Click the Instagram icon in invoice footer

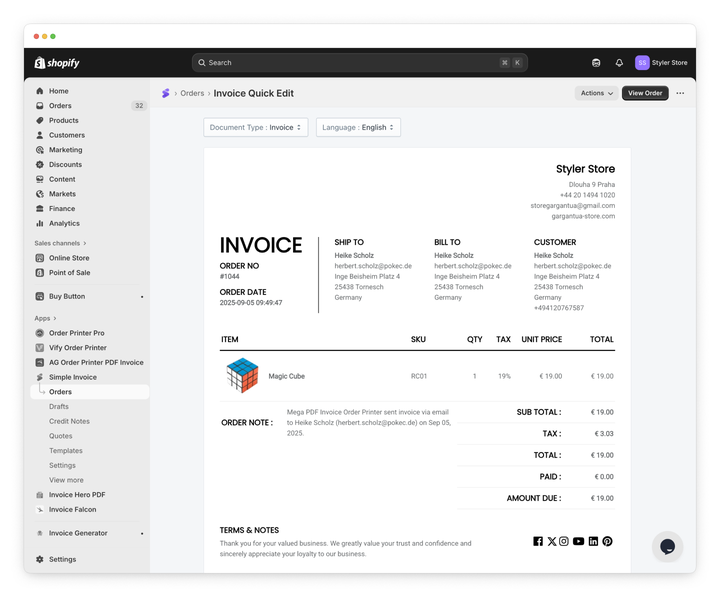click(564, 541)
